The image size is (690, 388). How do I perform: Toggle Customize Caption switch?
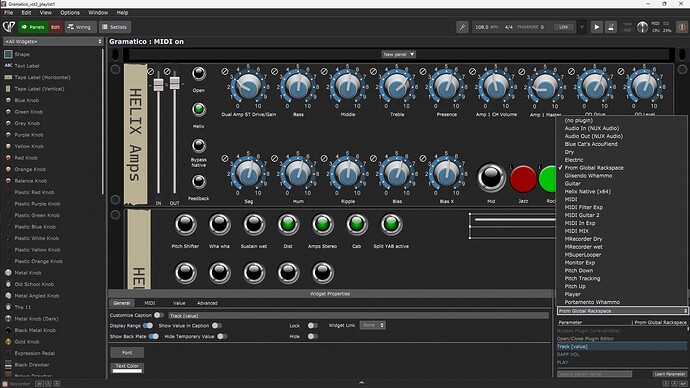pyautogui.click(x=158, y=315)
